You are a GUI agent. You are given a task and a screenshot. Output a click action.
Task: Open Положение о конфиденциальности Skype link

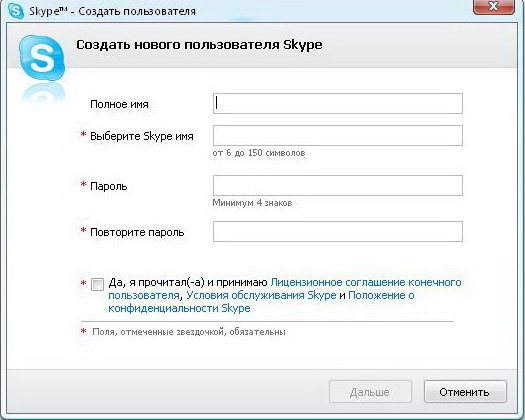coord(381,295)
